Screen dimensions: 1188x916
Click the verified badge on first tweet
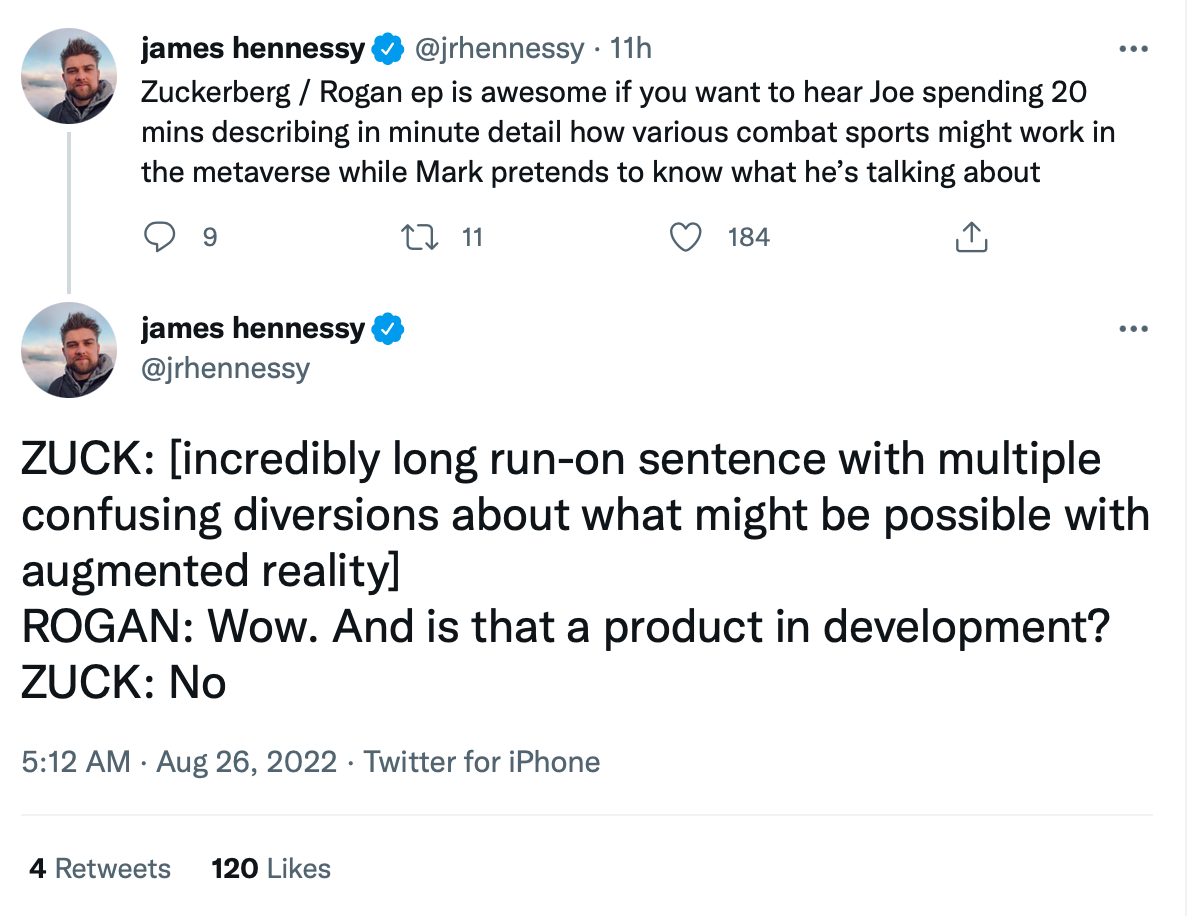[x=388, y=47]
